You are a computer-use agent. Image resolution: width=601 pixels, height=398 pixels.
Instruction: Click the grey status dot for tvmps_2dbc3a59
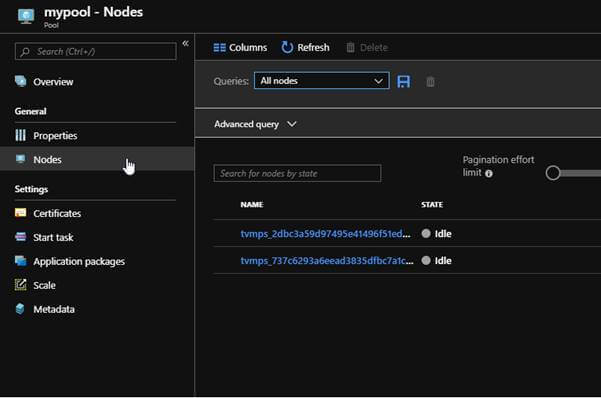tap(426, 234)
